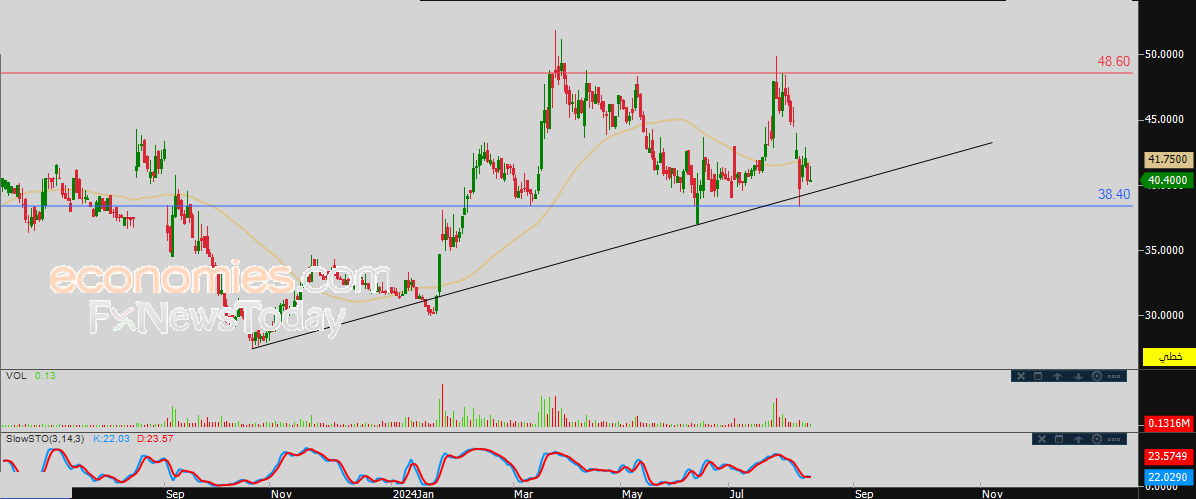Click the Jul time axis label

737,493
